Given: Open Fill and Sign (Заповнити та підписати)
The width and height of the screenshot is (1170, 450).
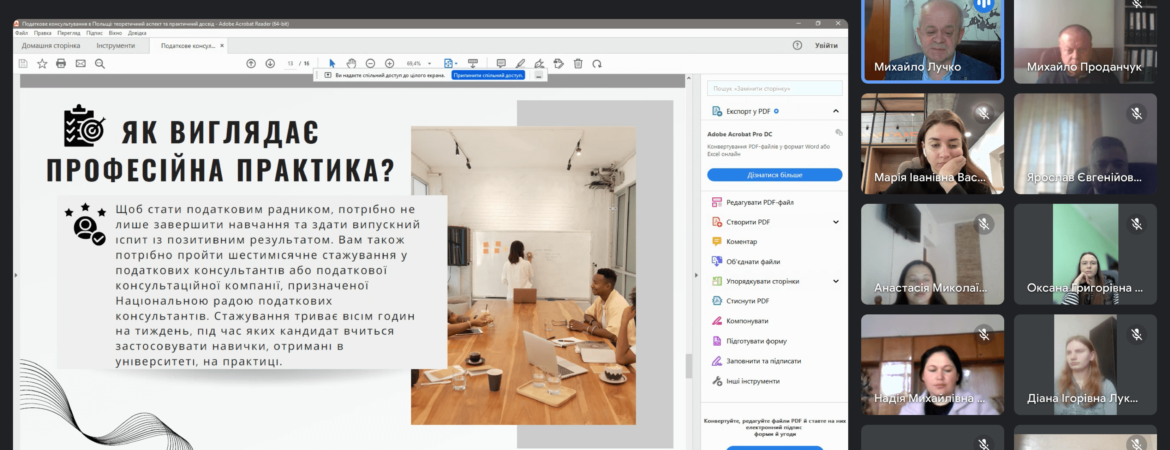Looking at the screenshot, I should click(757, 361).
